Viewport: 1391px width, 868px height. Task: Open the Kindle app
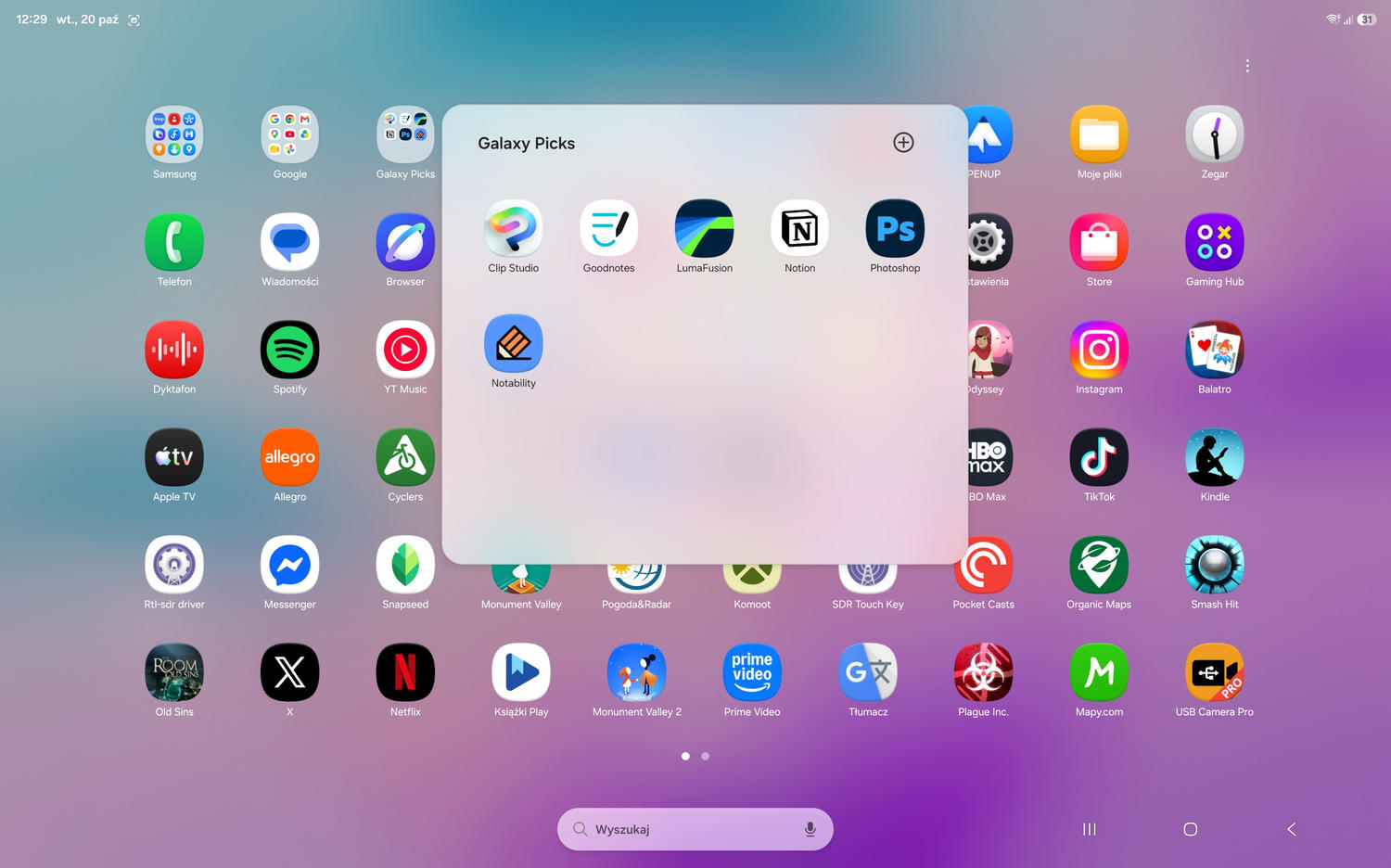1215,457
